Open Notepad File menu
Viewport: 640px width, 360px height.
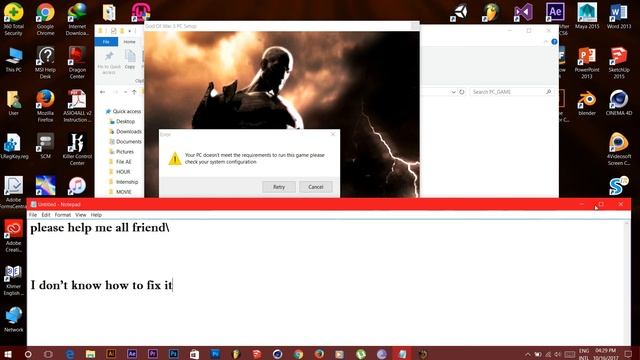tap(33, 215)
